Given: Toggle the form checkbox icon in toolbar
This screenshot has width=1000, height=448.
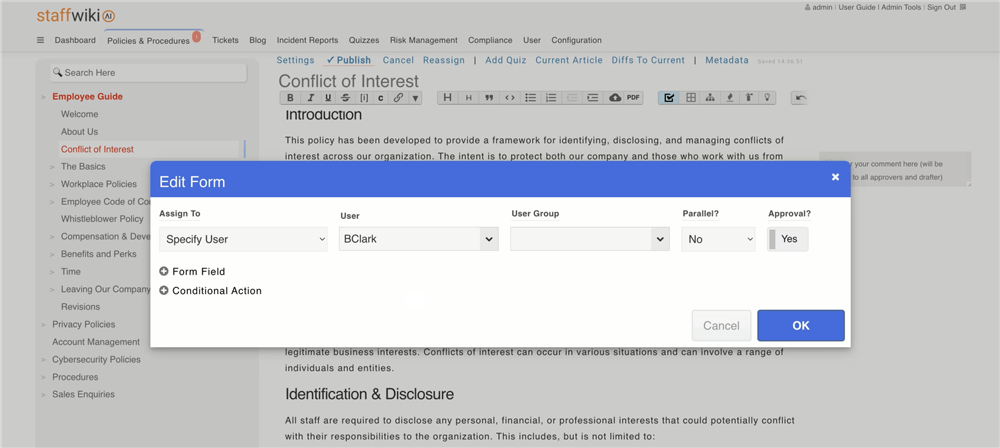Looking at the screenshot, I should [669, 98].
